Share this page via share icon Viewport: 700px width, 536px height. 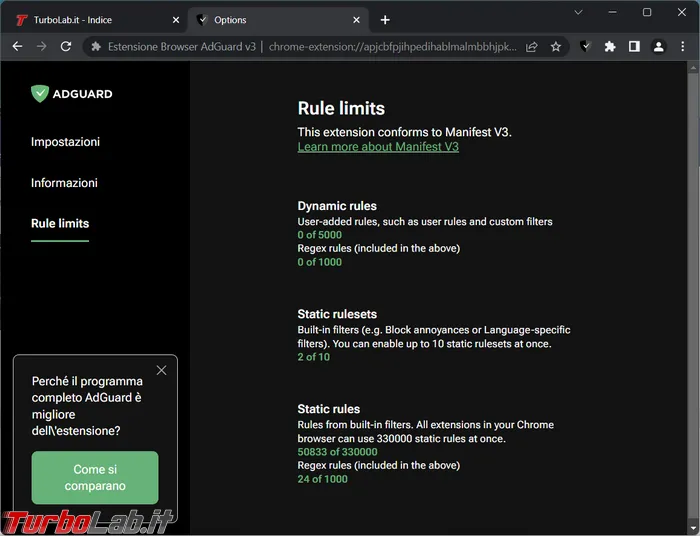(x=532, y=46)
